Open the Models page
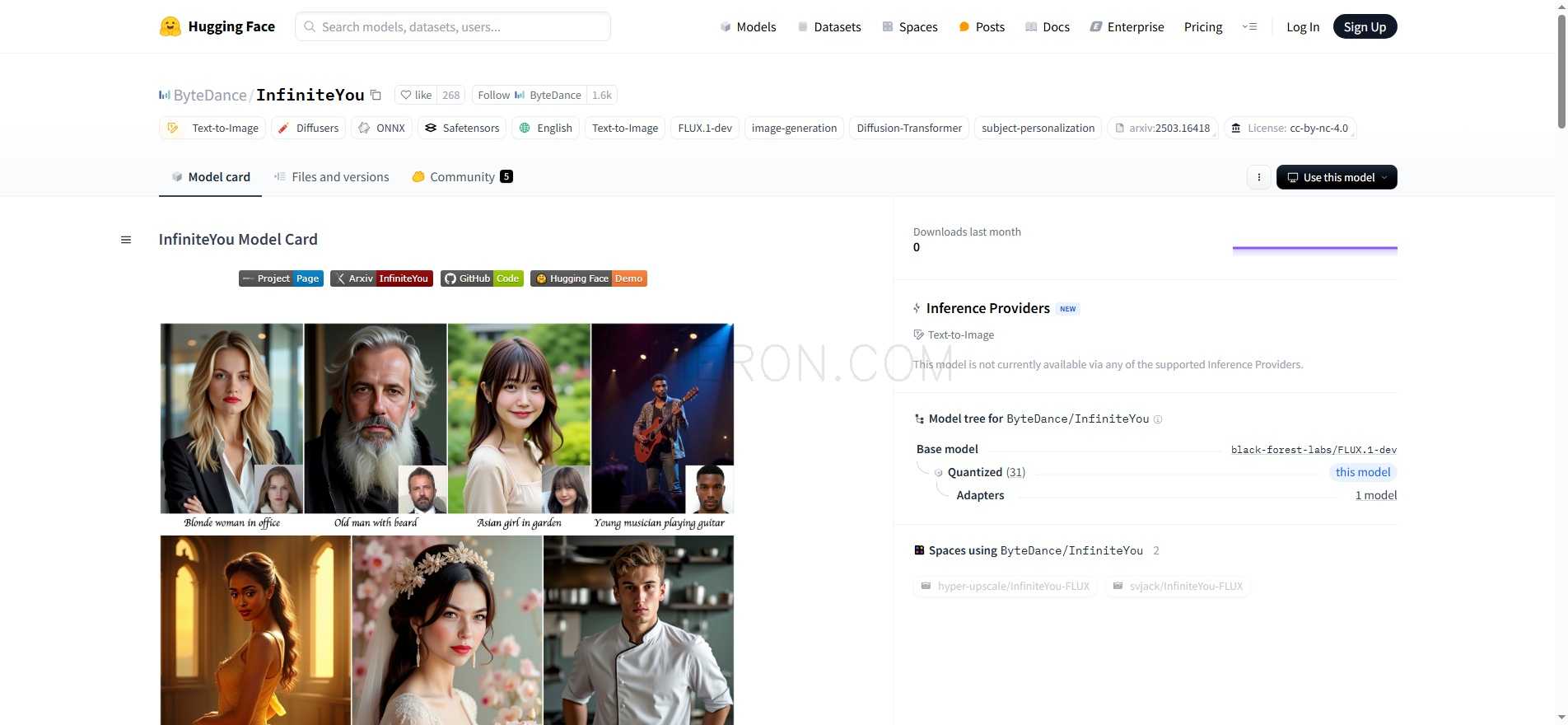Viewport: 1568px width, 725px height. (x=748, y=26)
